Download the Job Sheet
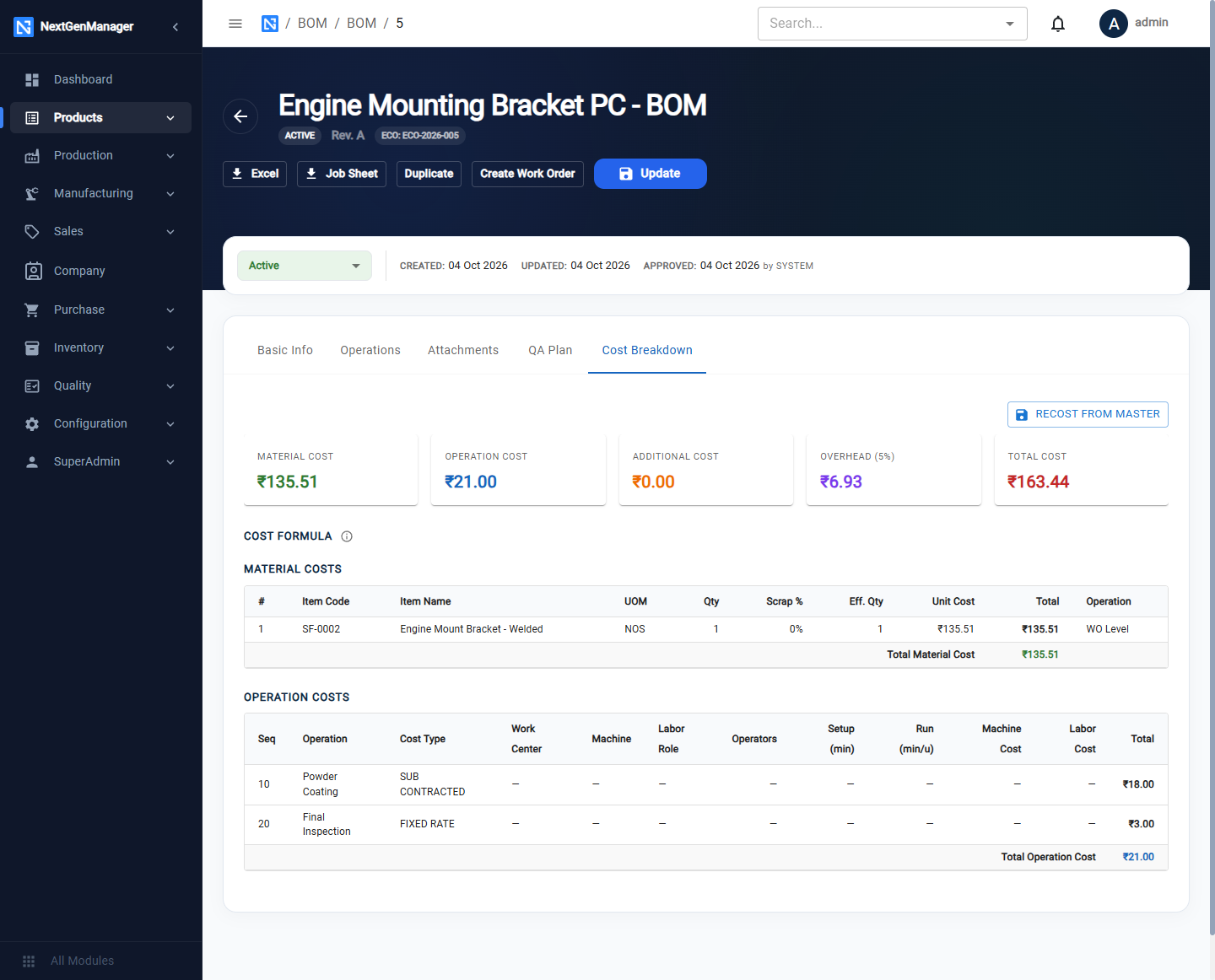This screenshot has width=1215, height=980. coord(342,174)
